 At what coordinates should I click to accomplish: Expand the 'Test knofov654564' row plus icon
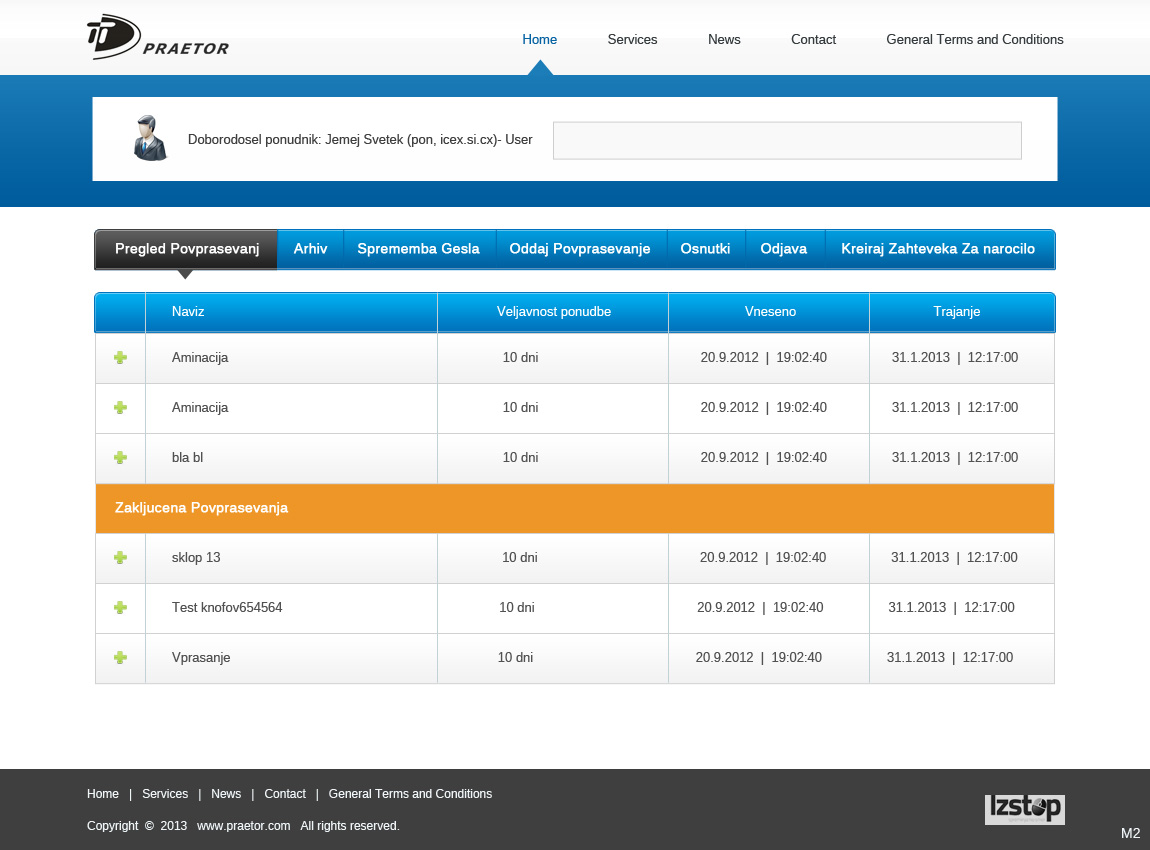120,608
